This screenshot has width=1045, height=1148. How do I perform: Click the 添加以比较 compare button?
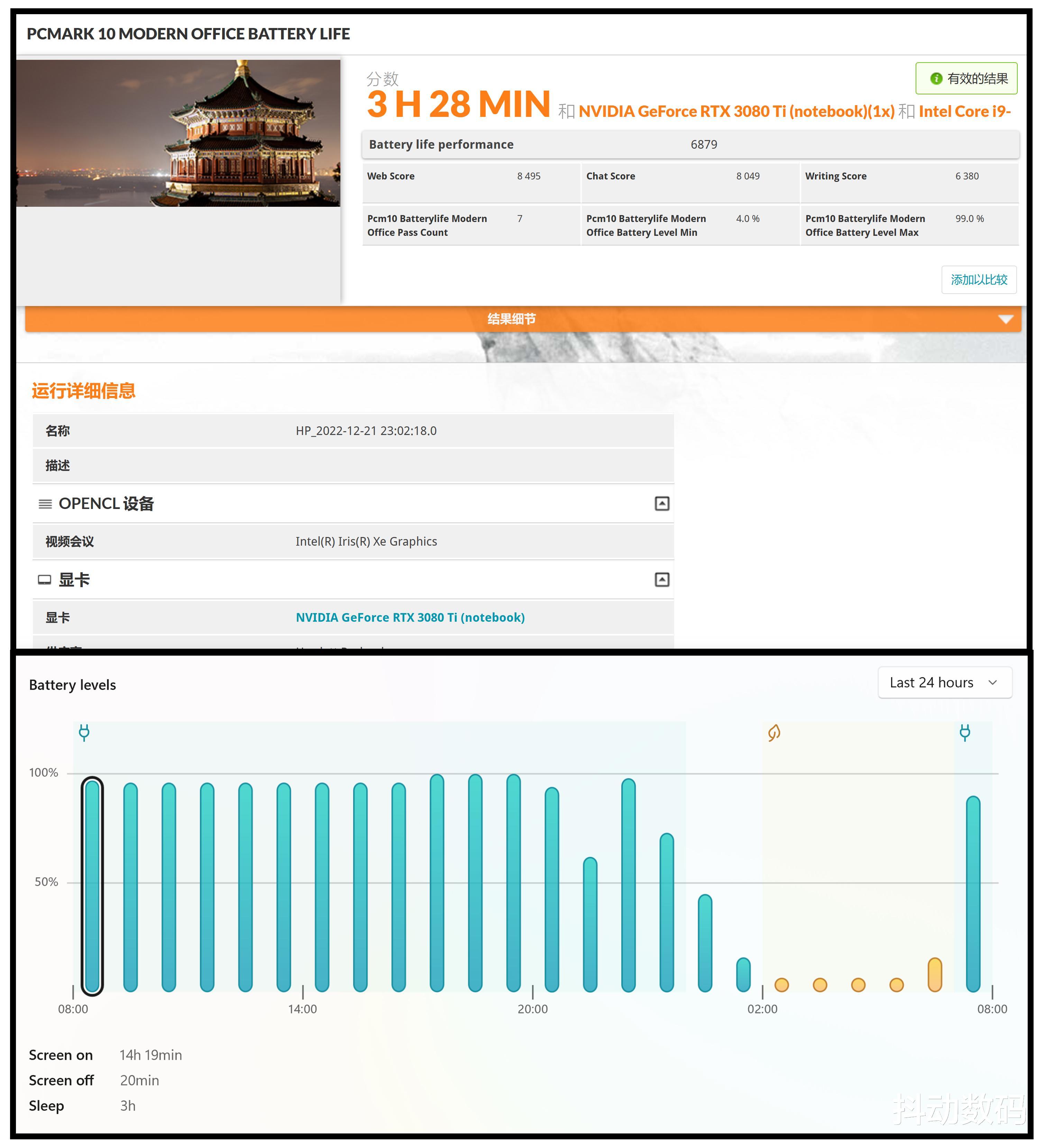pos(978,280)
